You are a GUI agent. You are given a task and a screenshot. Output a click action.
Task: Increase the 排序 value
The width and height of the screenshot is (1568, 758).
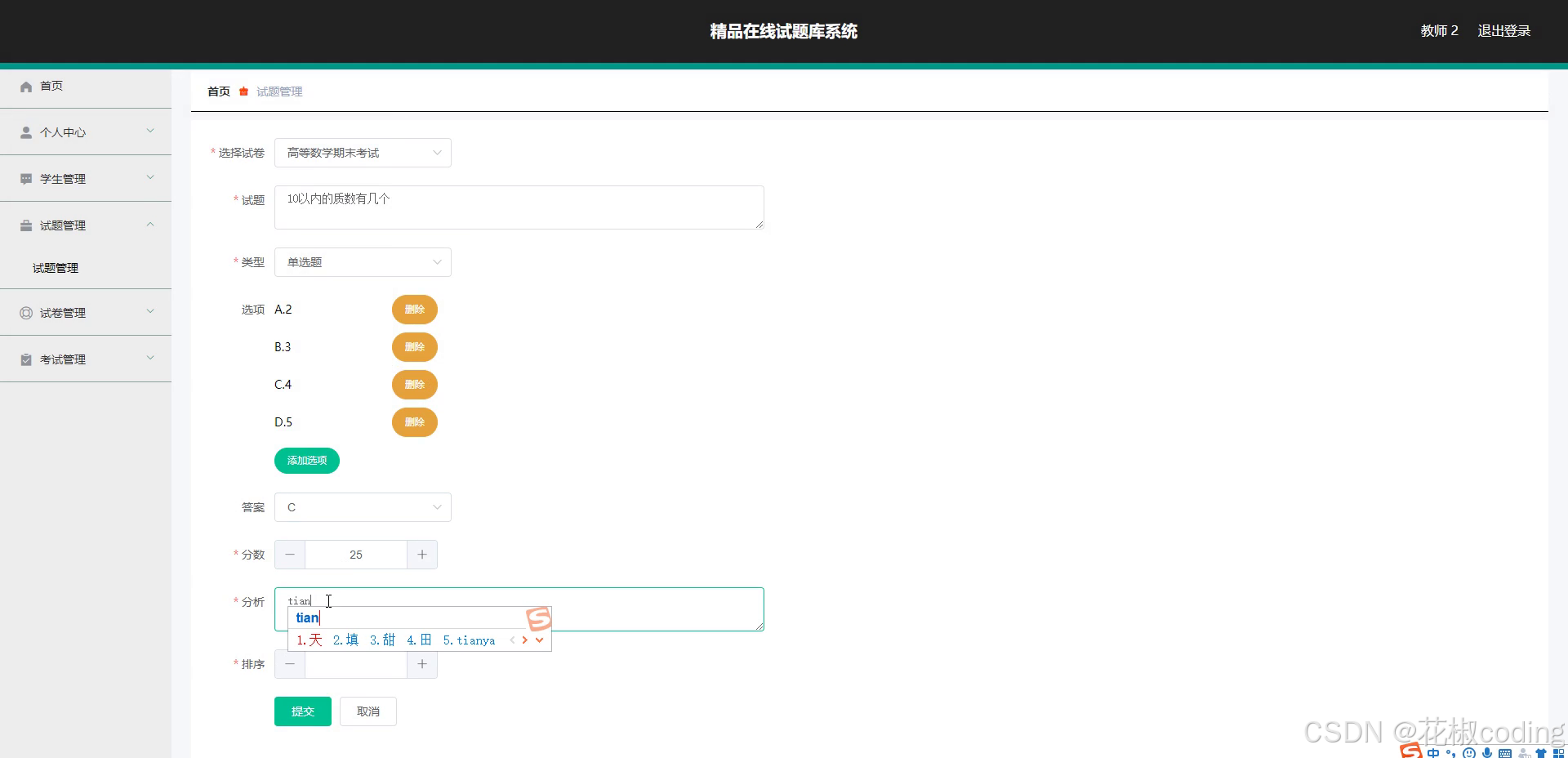[x=422, y=664]
